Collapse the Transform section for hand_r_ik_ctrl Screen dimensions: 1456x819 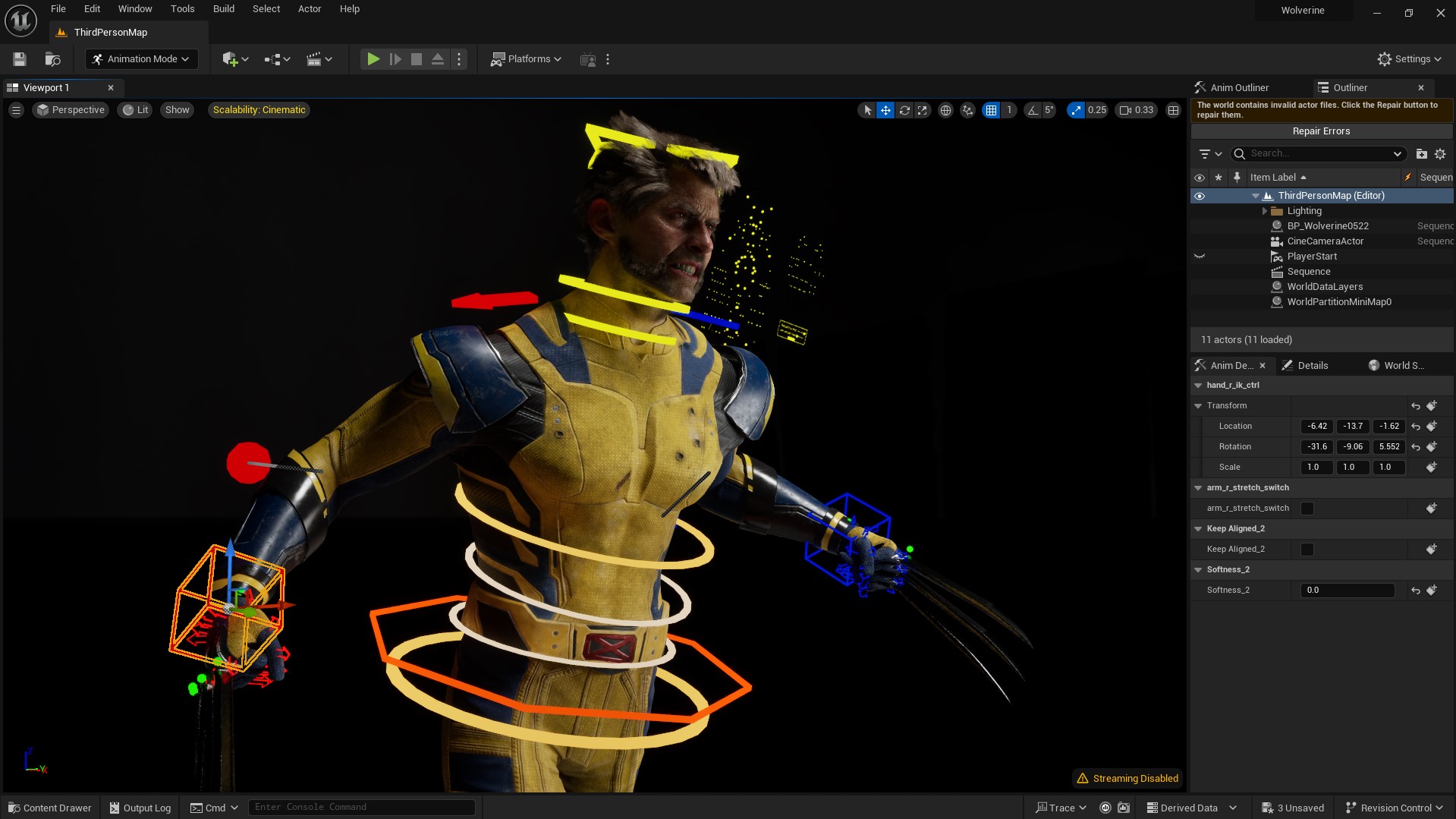pos(1200,405)
